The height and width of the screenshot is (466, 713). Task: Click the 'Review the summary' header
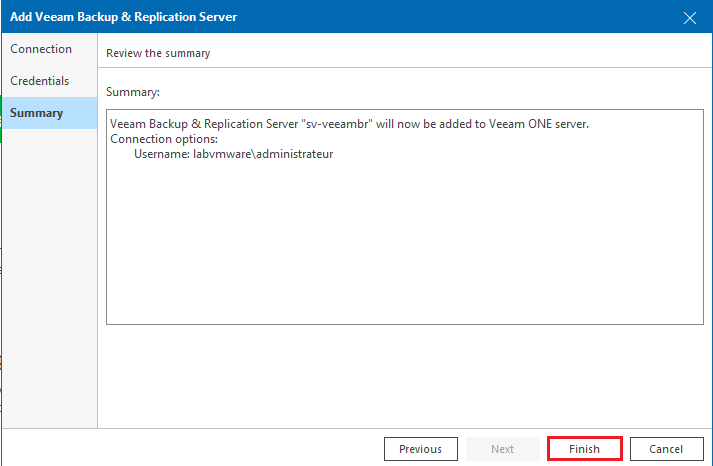click(x=158, y=53)
